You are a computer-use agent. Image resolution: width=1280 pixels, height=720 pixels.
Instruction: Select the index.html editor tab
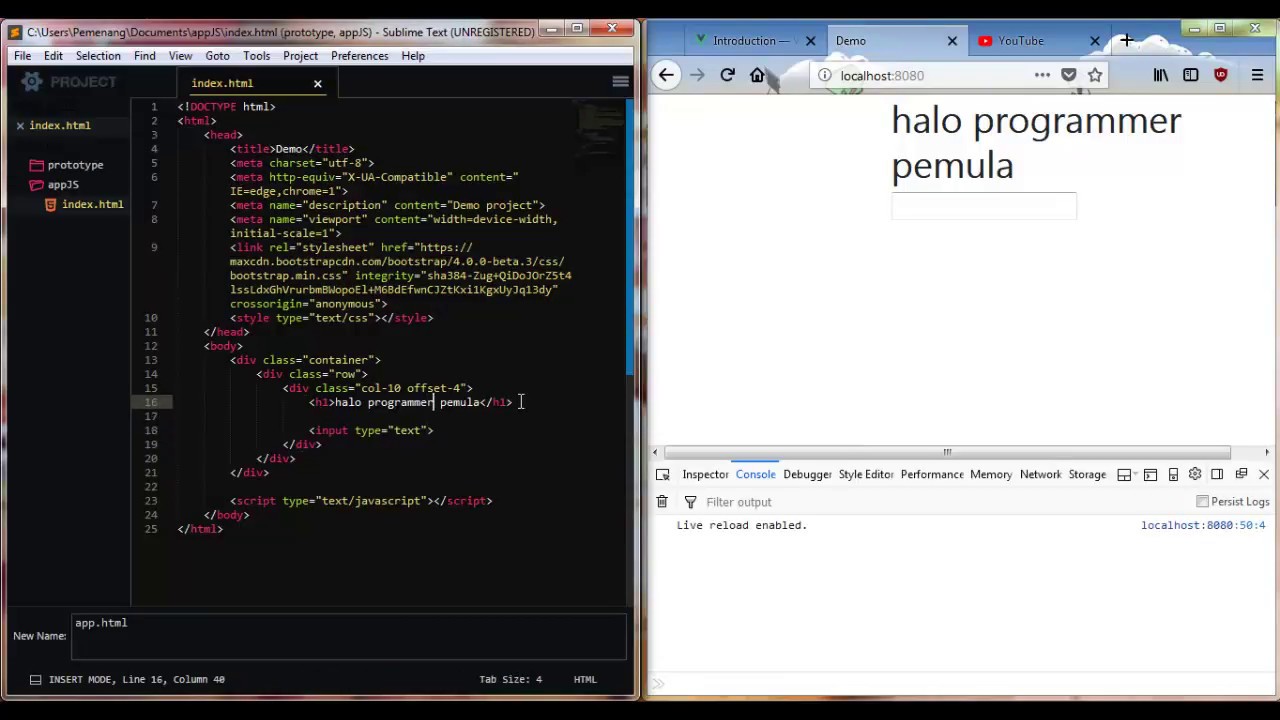(x=222, y=83)
